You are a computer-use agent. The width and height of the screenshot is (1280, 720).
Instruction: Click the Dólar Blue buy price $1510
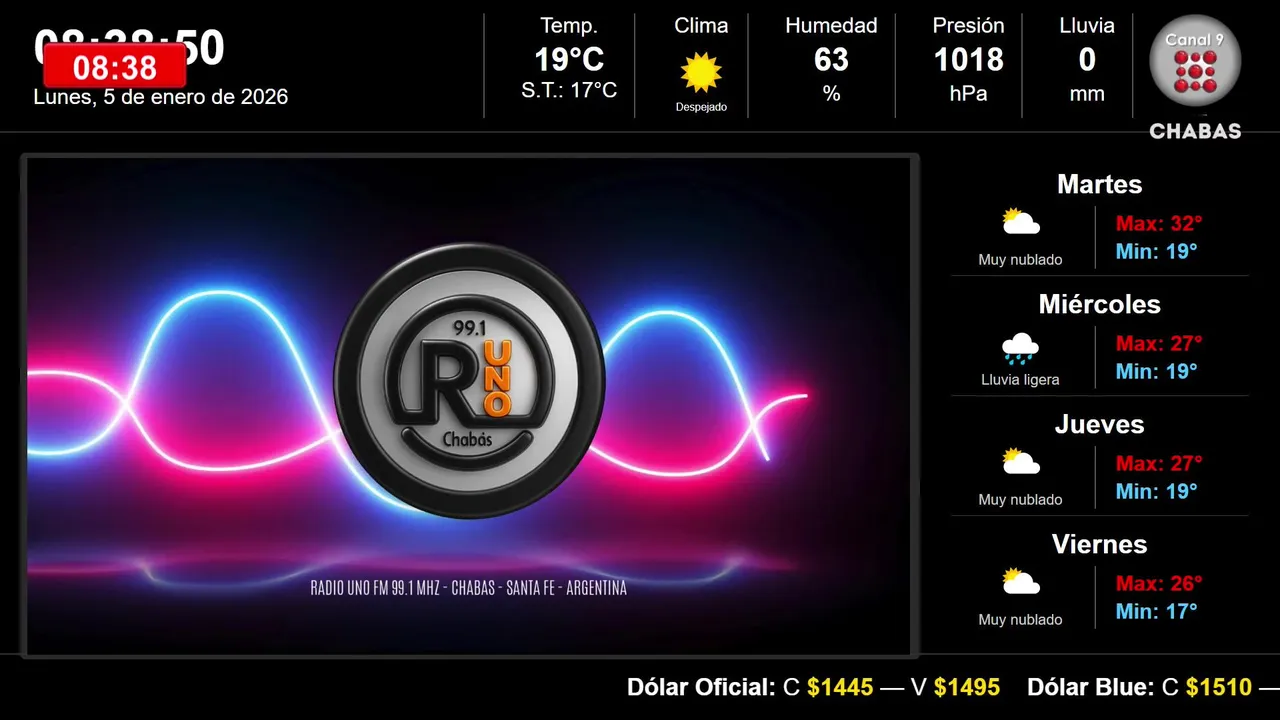tap(1219, 687)
